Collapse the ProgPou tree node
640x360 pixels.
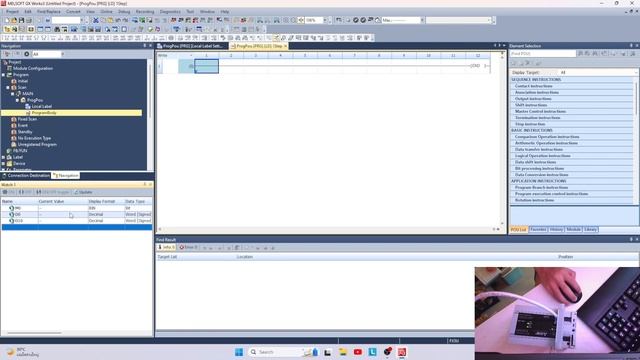[18, 100]
